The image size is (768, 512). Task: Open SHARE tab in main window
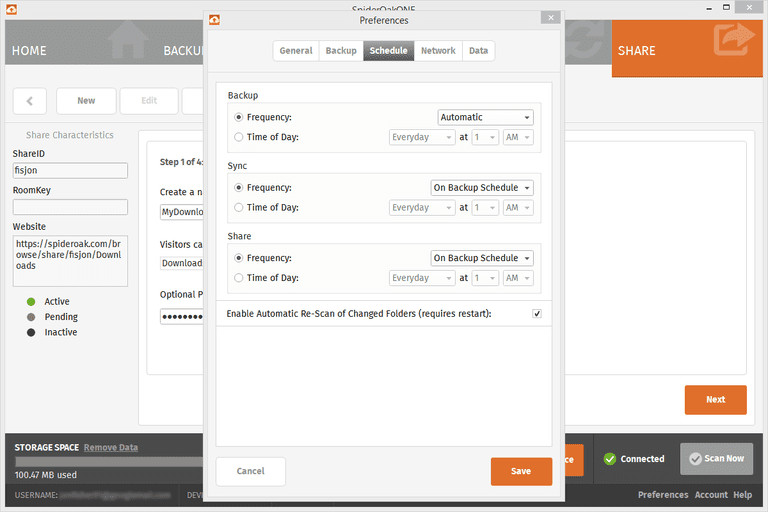[x=687, y=49]
